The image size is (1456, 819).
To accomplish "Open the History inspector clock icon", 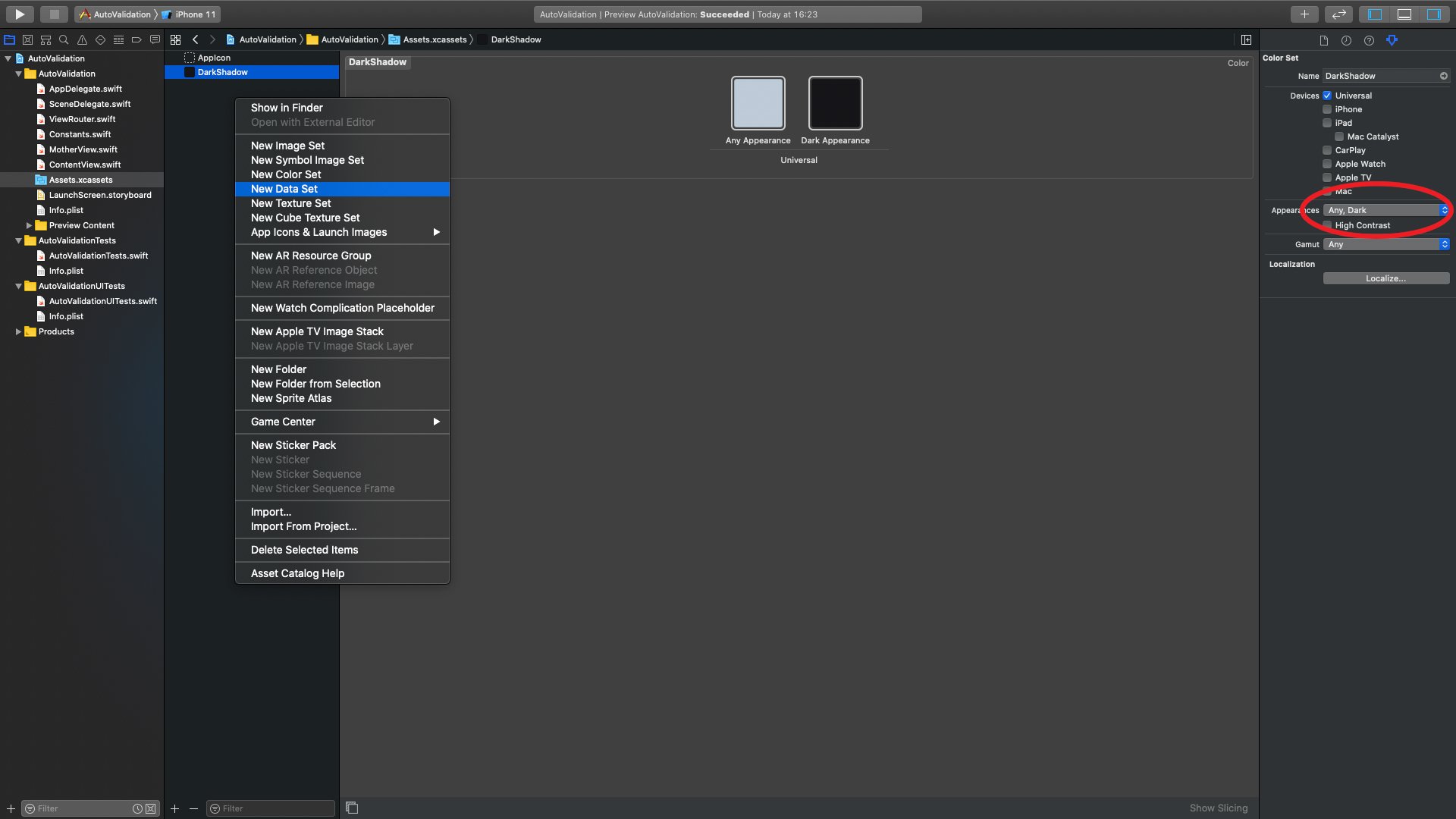I will pos(1346,40).
